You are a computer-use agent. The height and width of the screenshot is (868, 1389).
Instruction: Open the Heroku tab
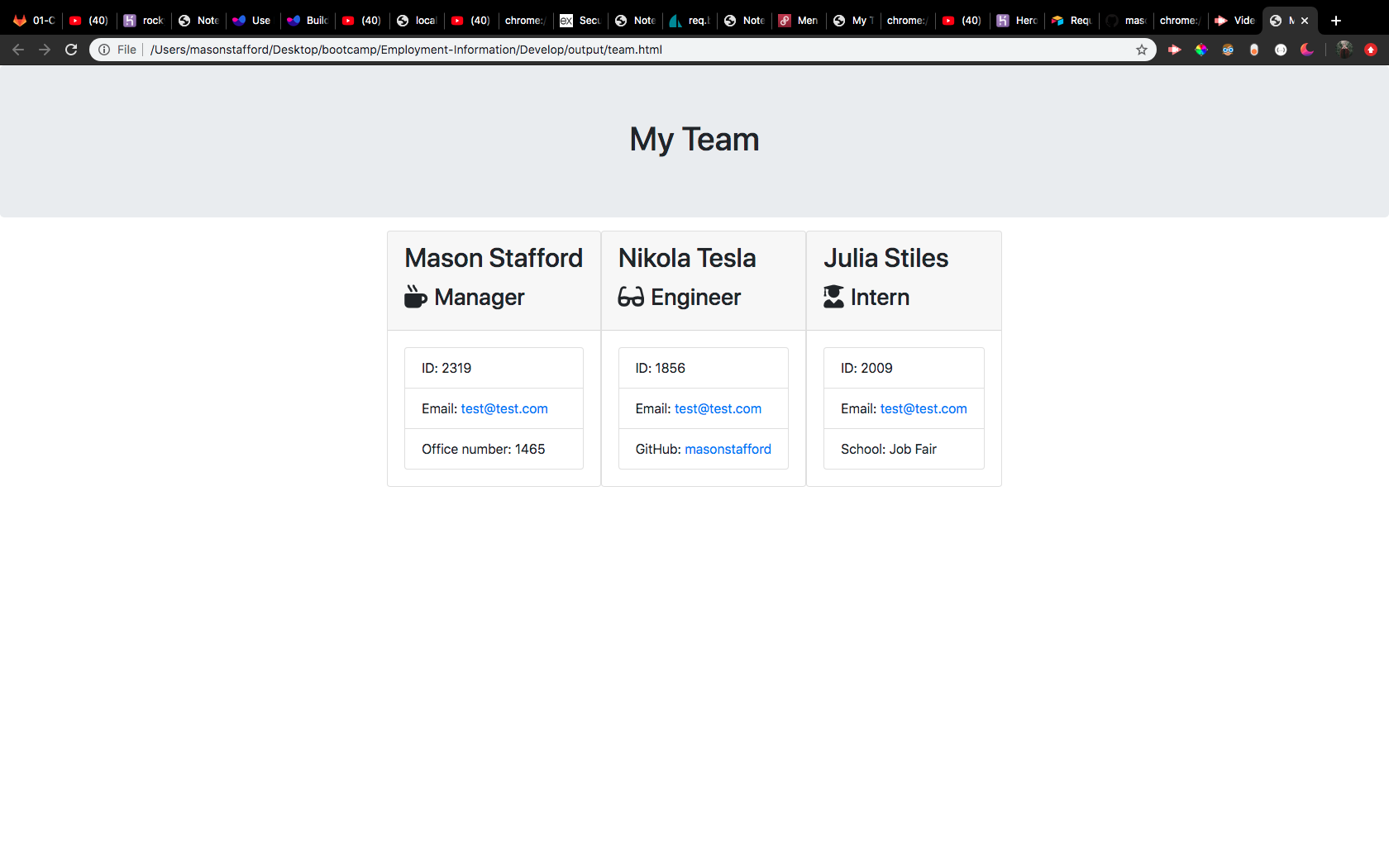(1016, 20)
